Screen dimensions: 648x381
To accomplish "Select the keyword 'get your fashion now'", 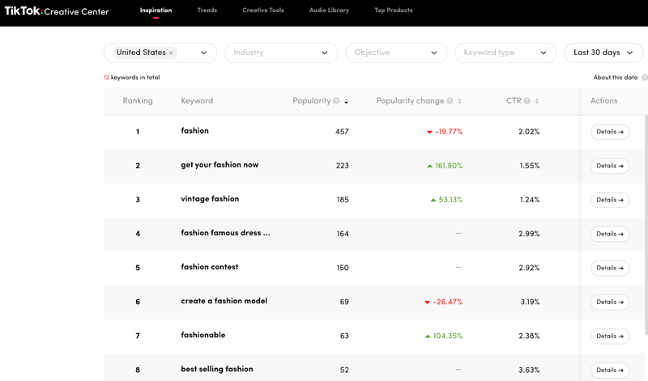I will pyautogui.click(x=219, y=165).
